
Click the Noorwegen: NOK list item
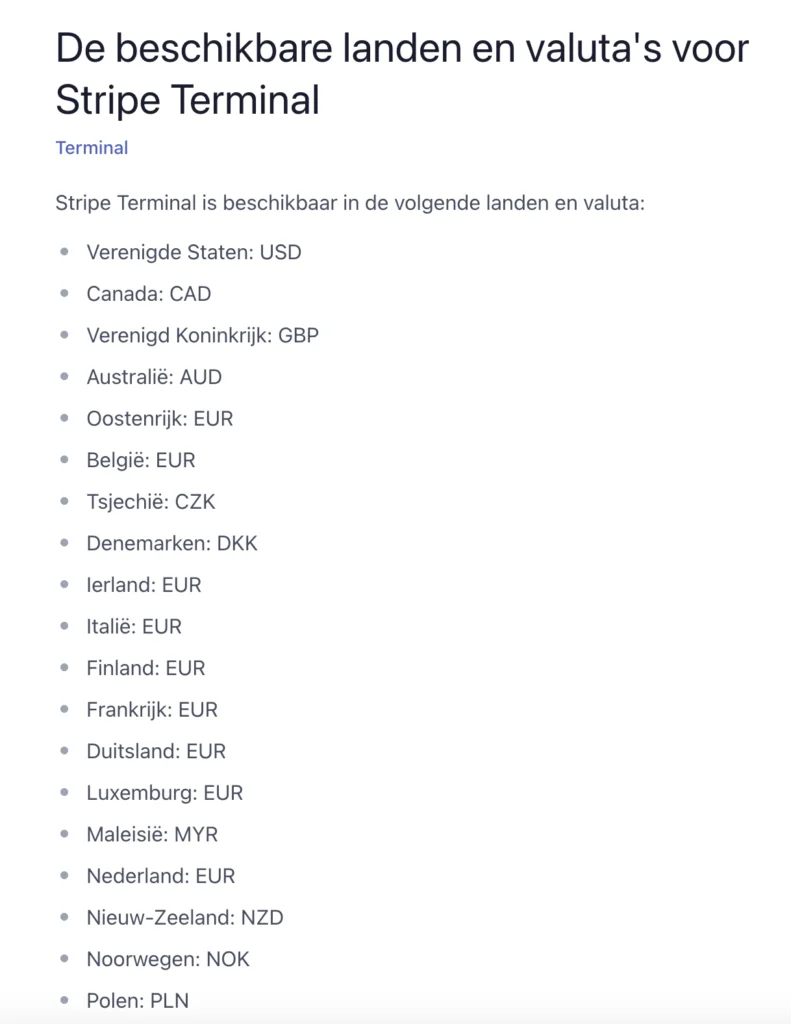pyautogui.click(x=168, y=959)
